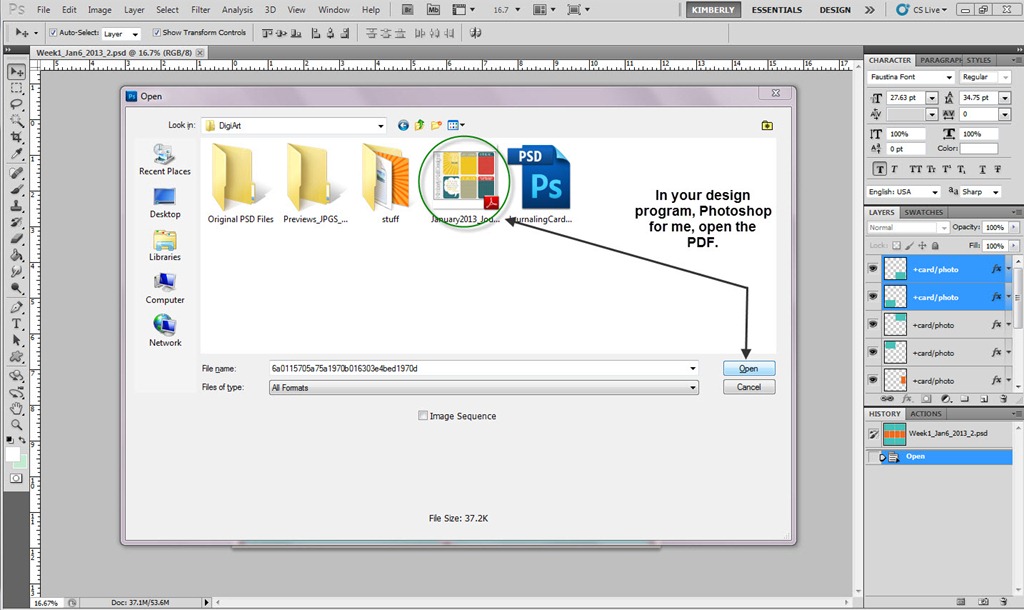Viewport: 1024px width, 610px height.
Task: Open the Files of type All Formats dropdown
Action: (x=693, y=388)
